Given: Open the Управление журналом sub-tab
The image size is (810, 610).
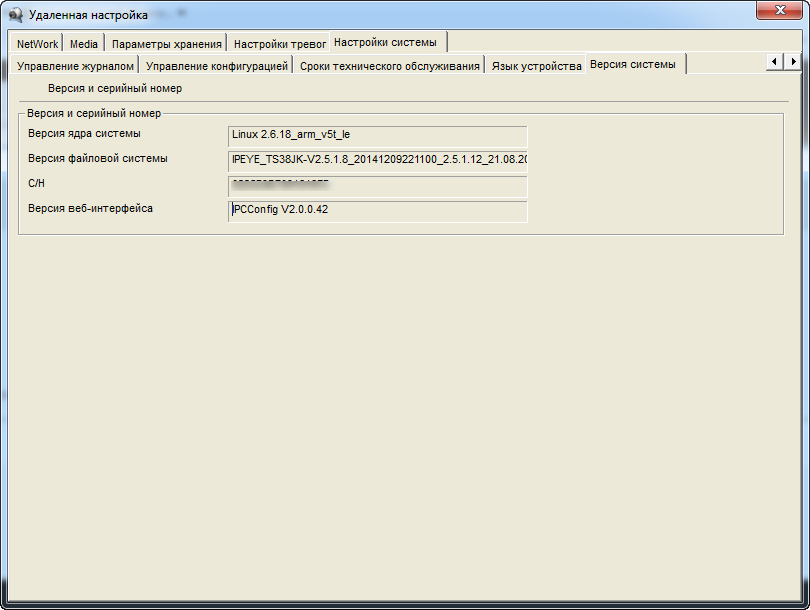Looking at the screenshot, I should pos(75,66).
